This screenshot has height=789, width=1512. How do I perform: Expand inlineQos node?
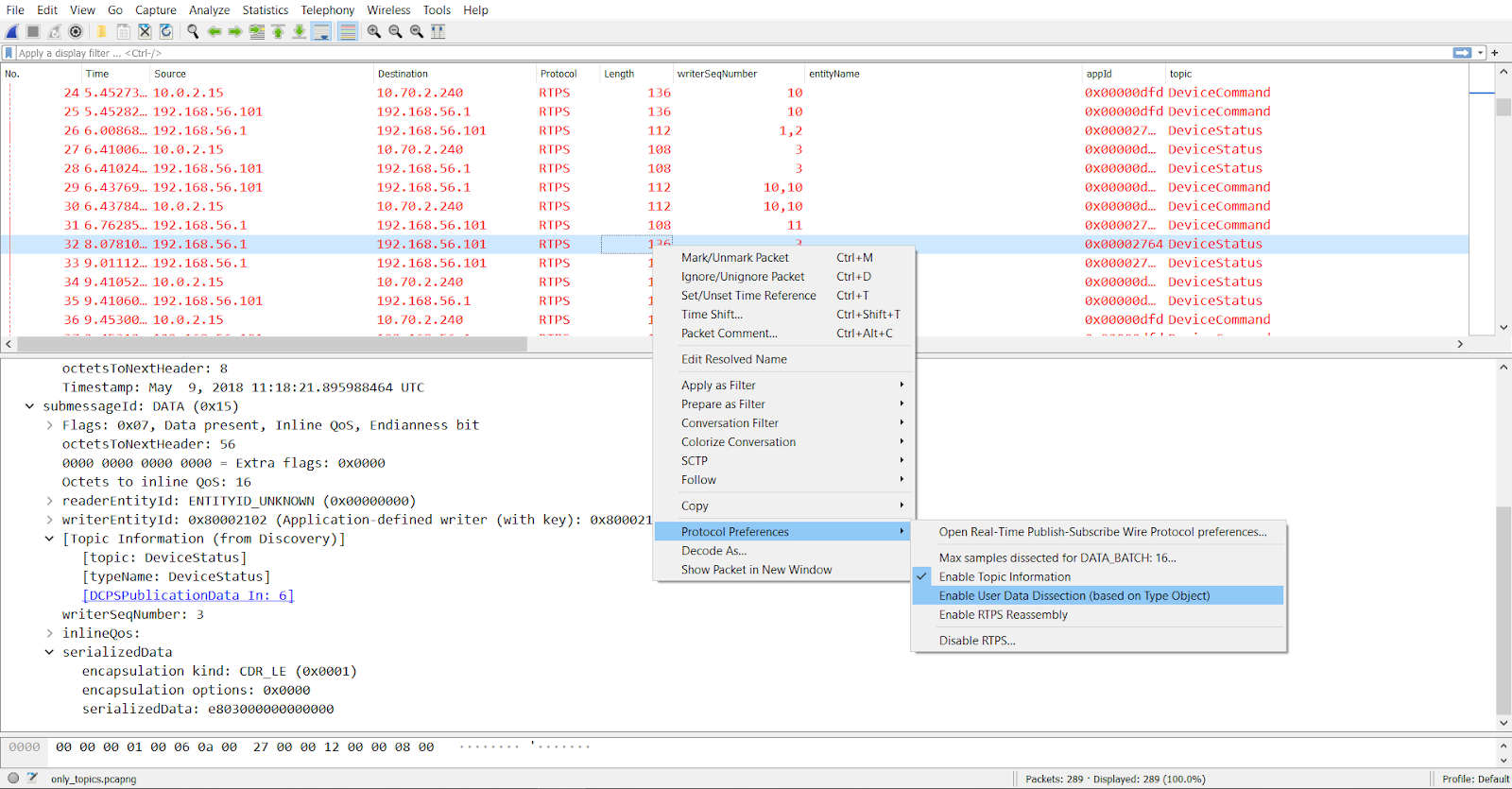[x=49, y=633]
